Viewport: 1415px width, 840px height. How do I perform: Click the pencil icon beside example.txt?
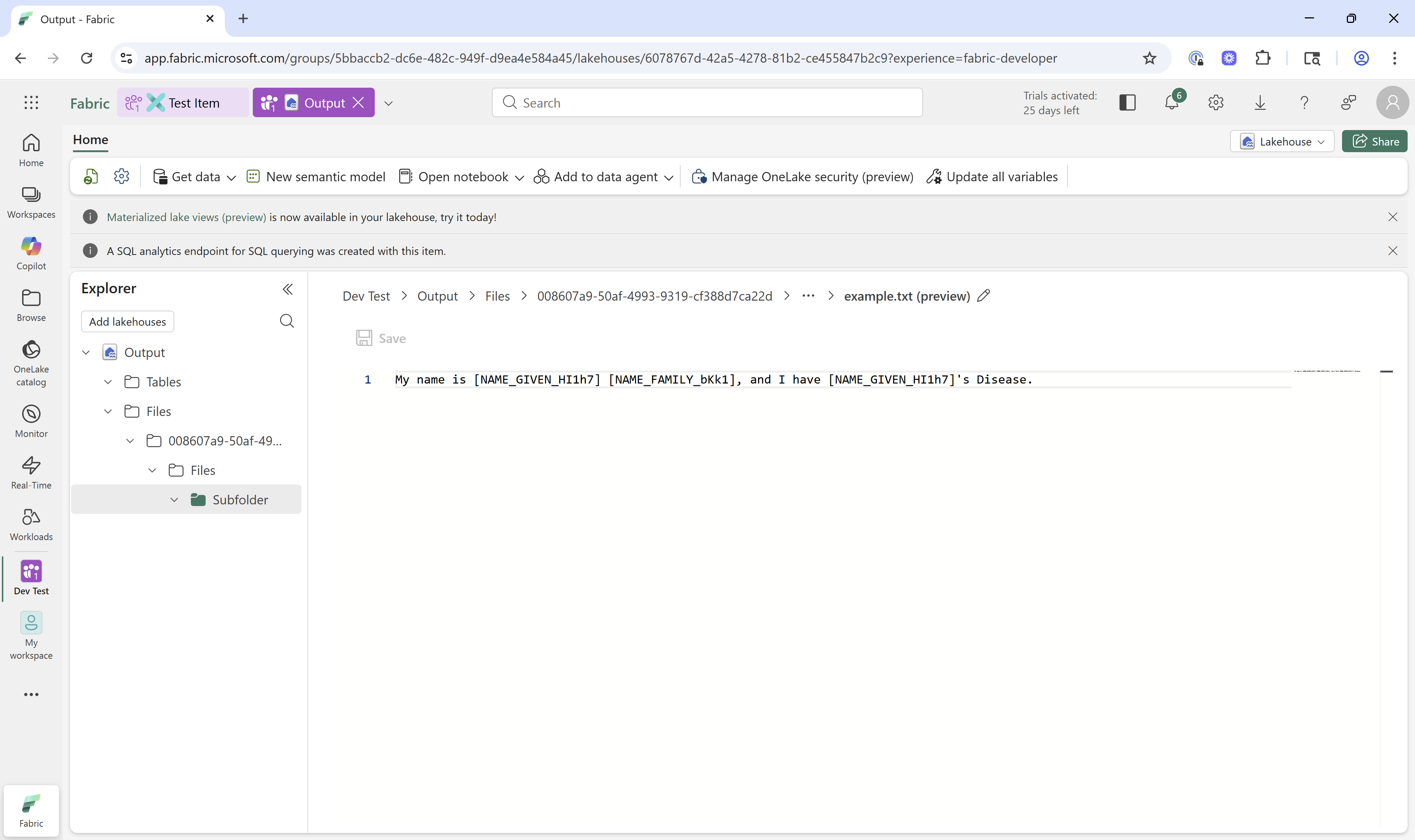coord(984,295)
